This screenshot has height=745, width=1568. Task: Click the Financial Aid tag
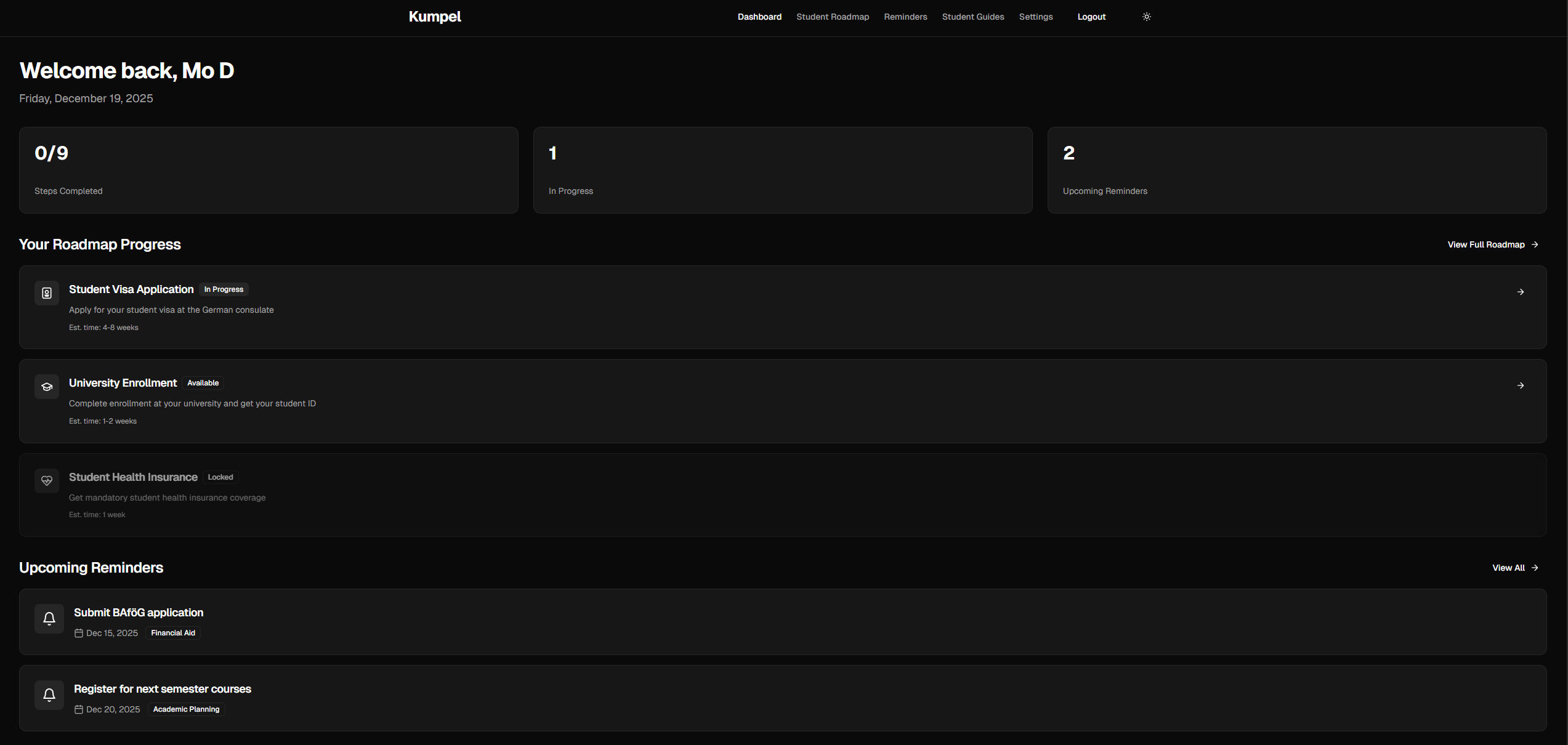[173, 633]
